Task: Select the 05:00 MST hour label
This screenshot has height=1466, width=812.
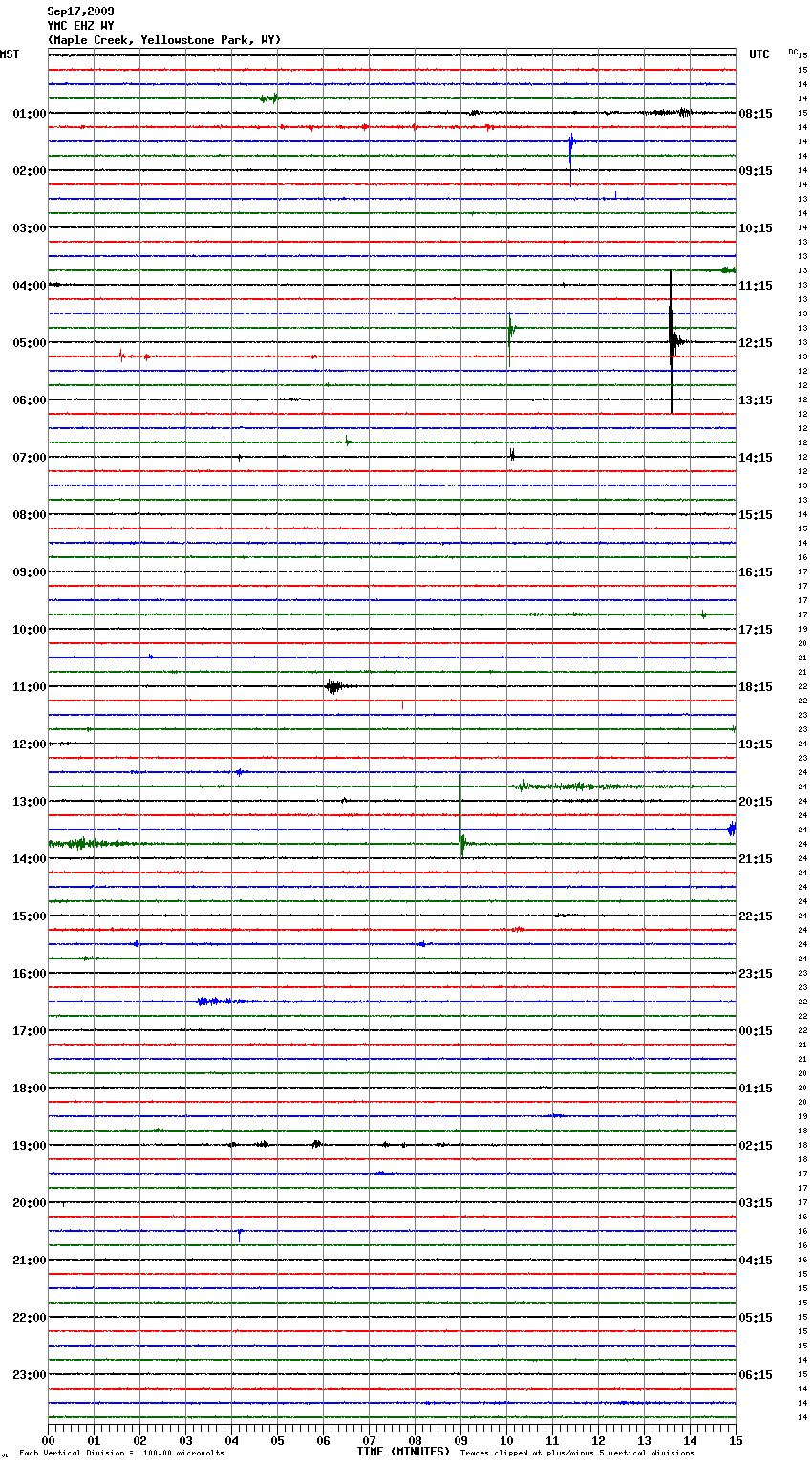Action: coord(30,343)
